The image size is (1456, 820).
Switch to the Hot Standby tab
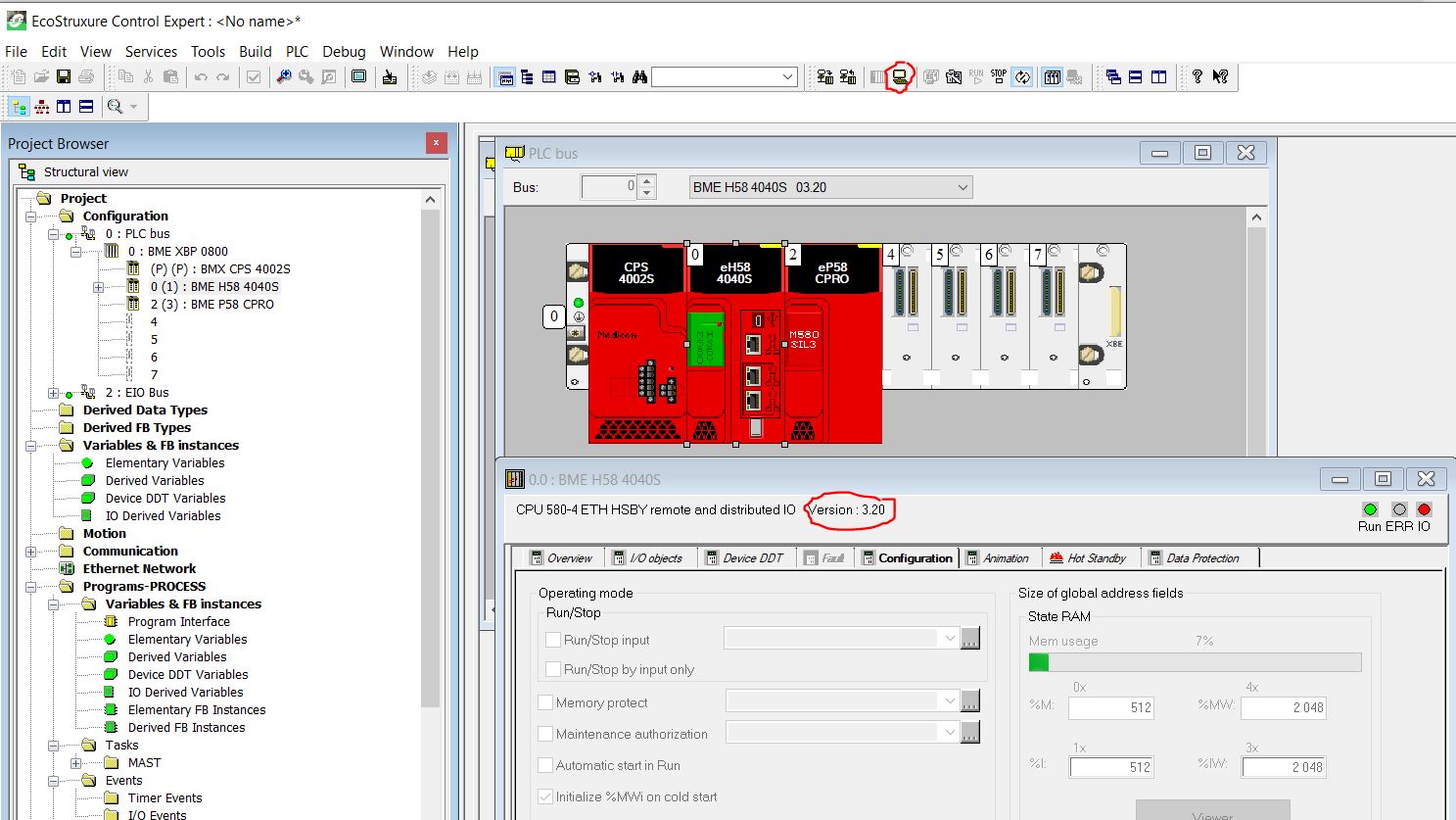click(x=1088, y=558)
